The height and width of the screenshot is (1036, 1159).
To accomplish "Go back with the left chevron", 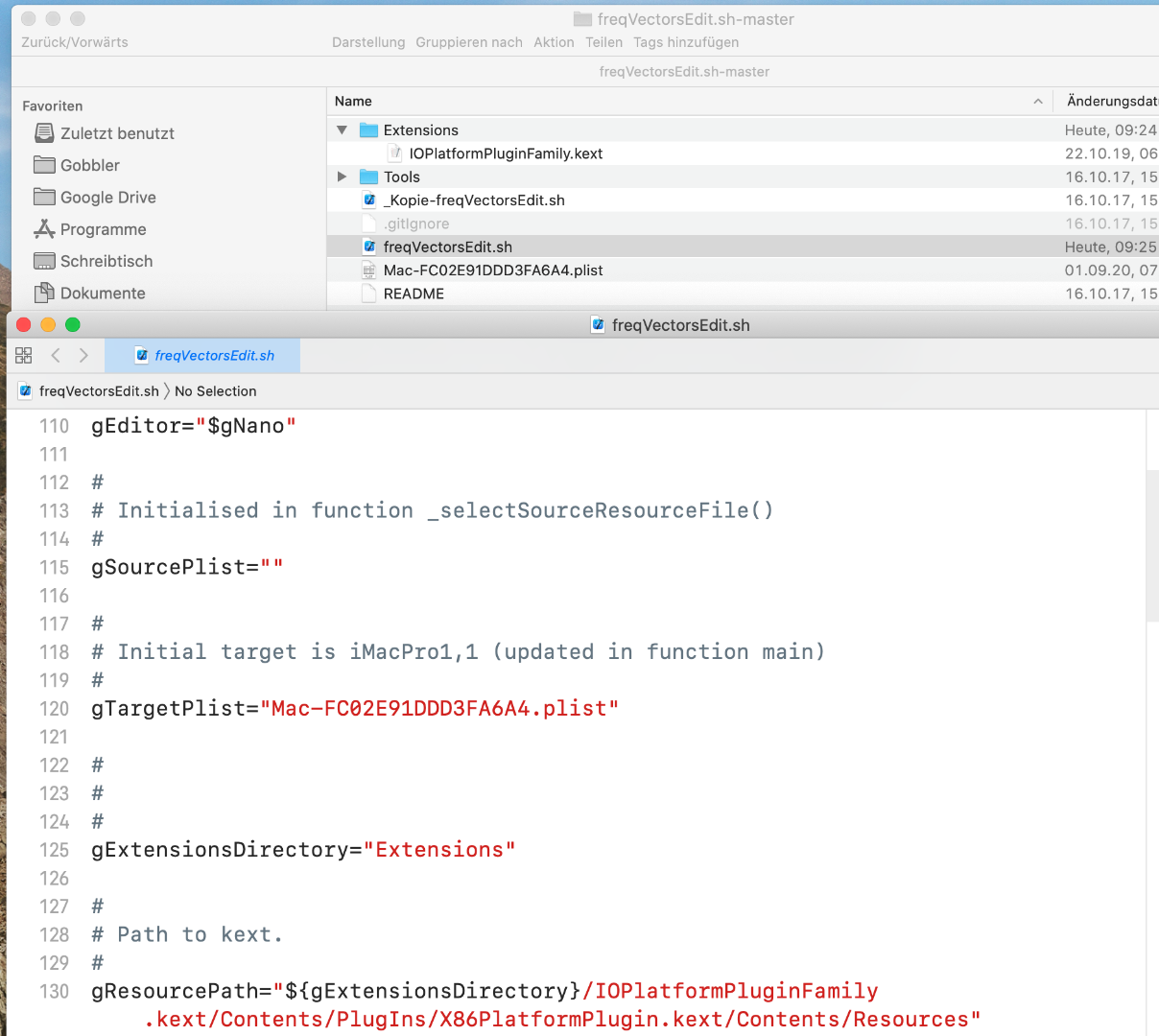I will coord(56,356).
